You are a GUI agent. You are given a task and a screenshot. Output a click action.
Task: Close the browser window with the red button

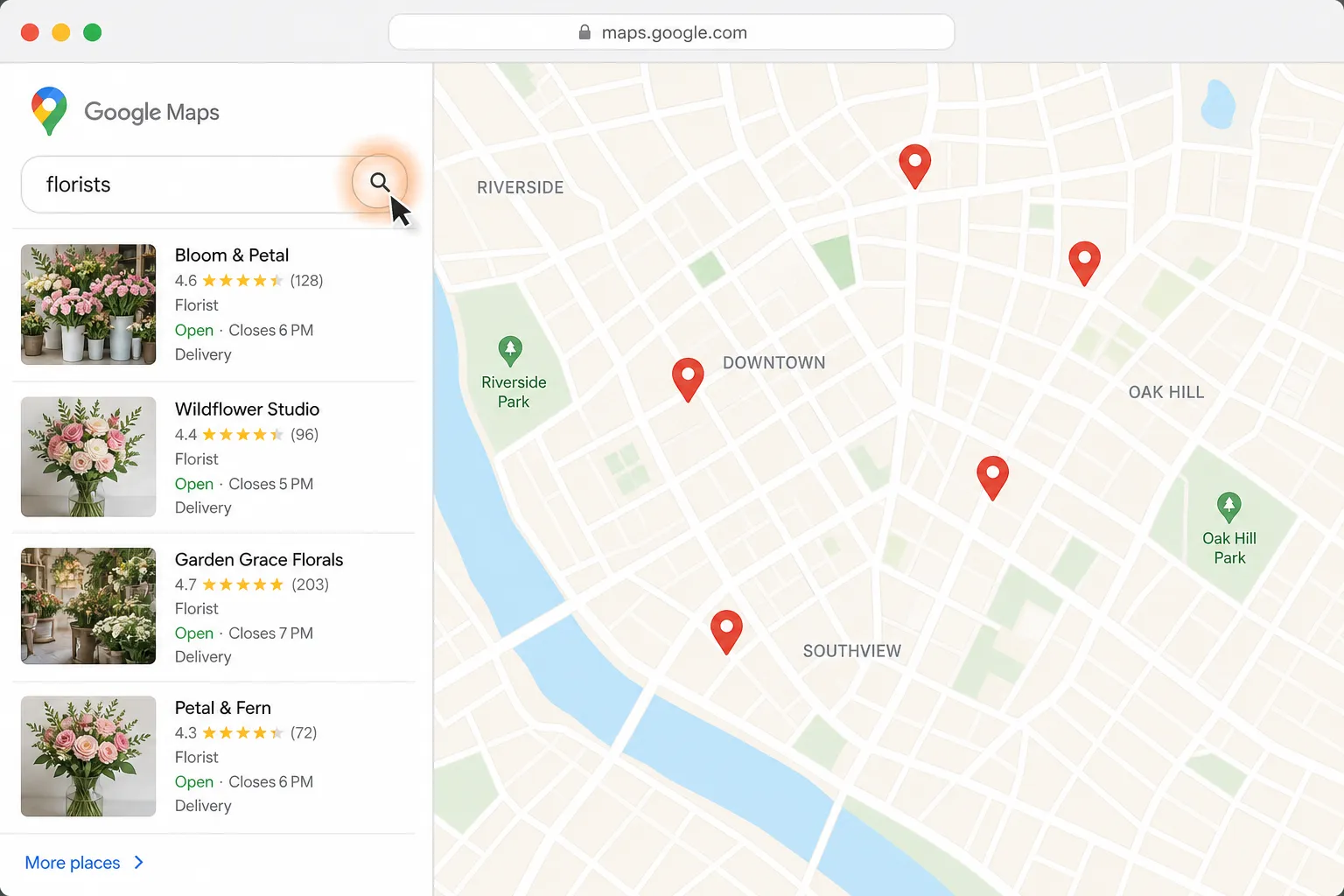coord(30,32)
